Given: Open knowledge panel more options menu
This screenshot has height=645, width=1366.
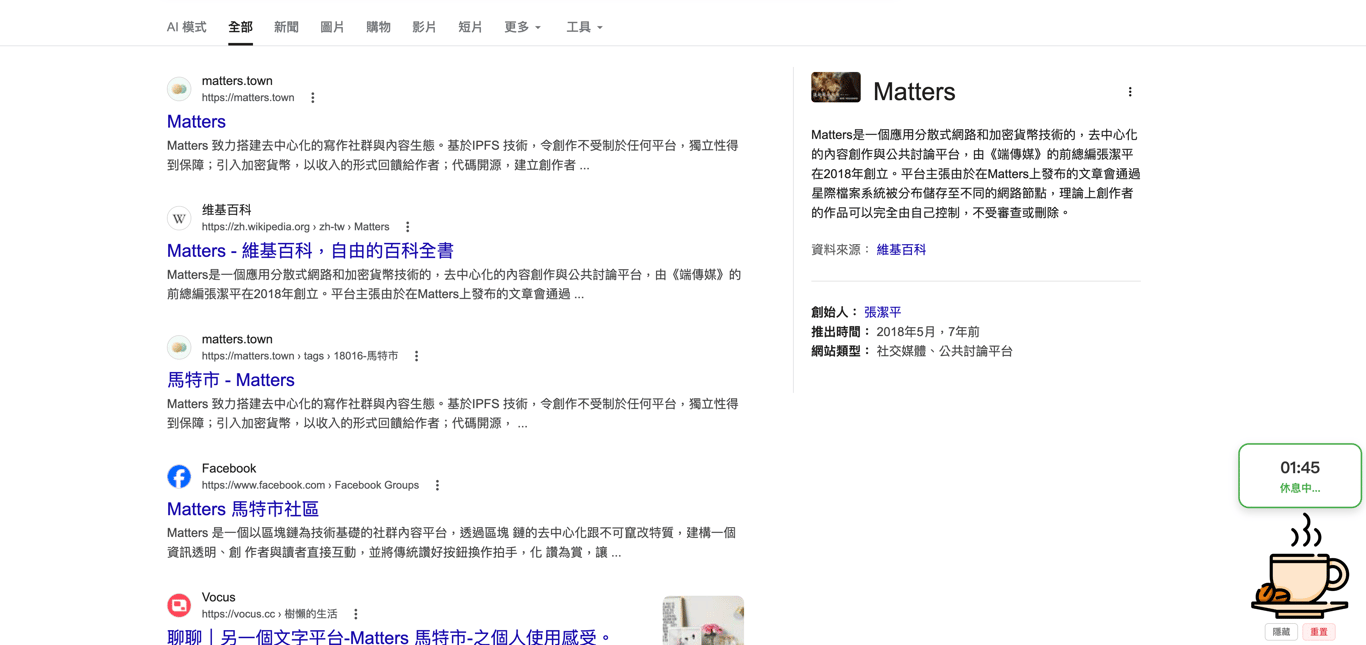Looking at the screenshot, I should pyautogui.click(x=1130, y=92).
